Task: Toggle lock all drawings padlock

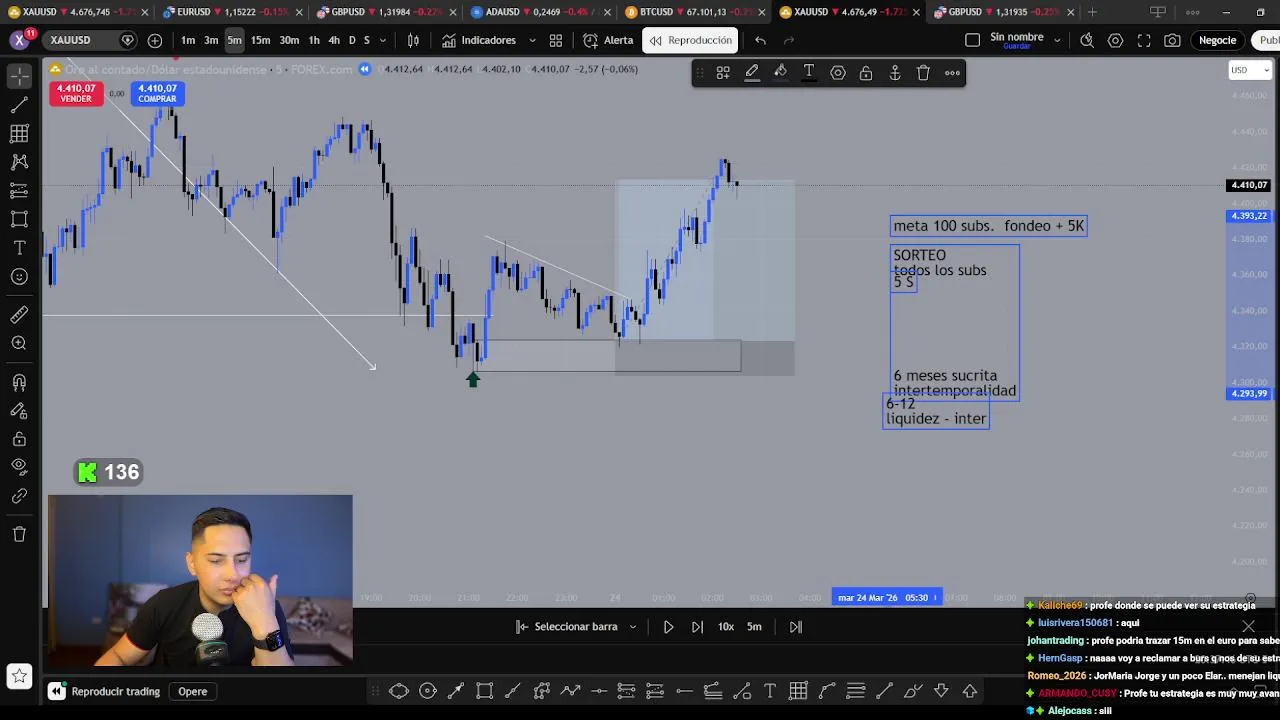Action: [x=19, y=438]
